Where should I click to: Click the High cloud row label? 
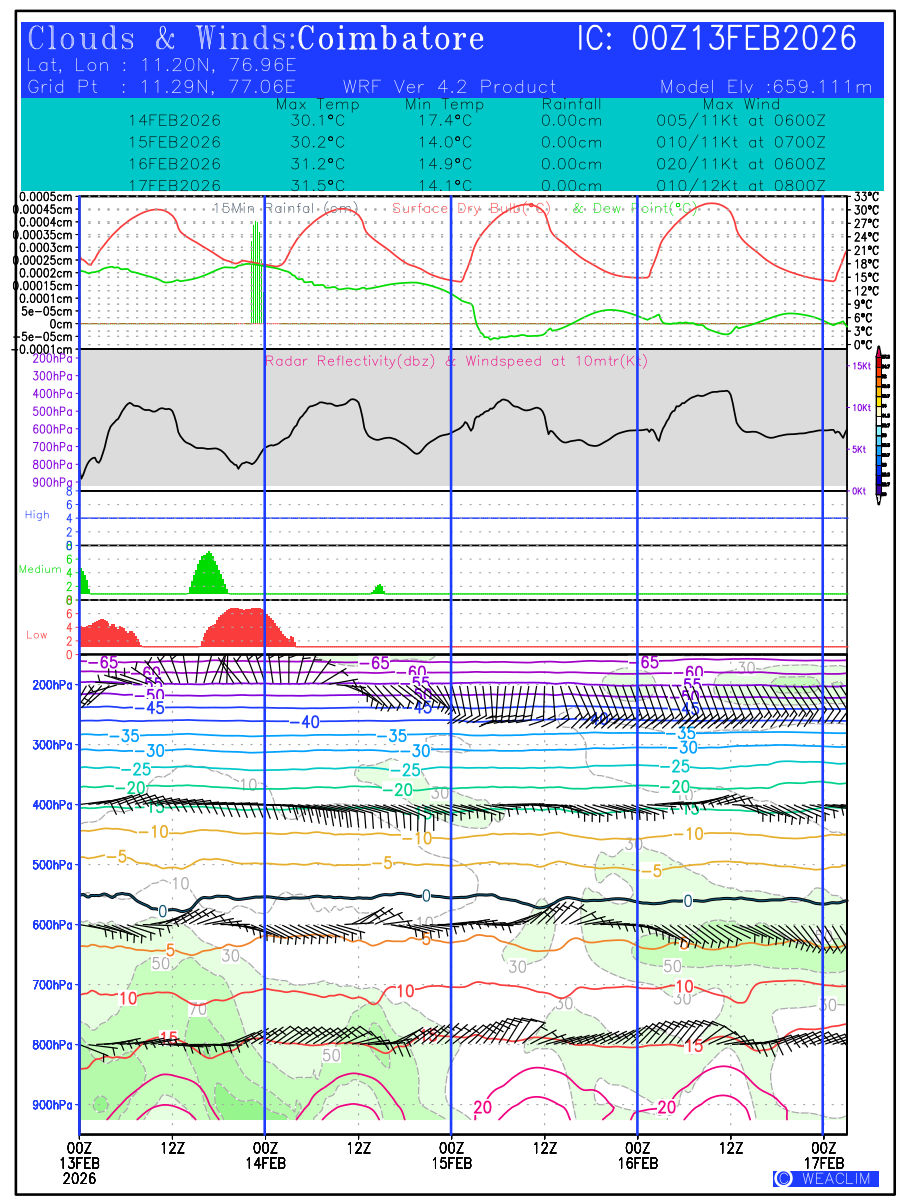coord(37,515)
